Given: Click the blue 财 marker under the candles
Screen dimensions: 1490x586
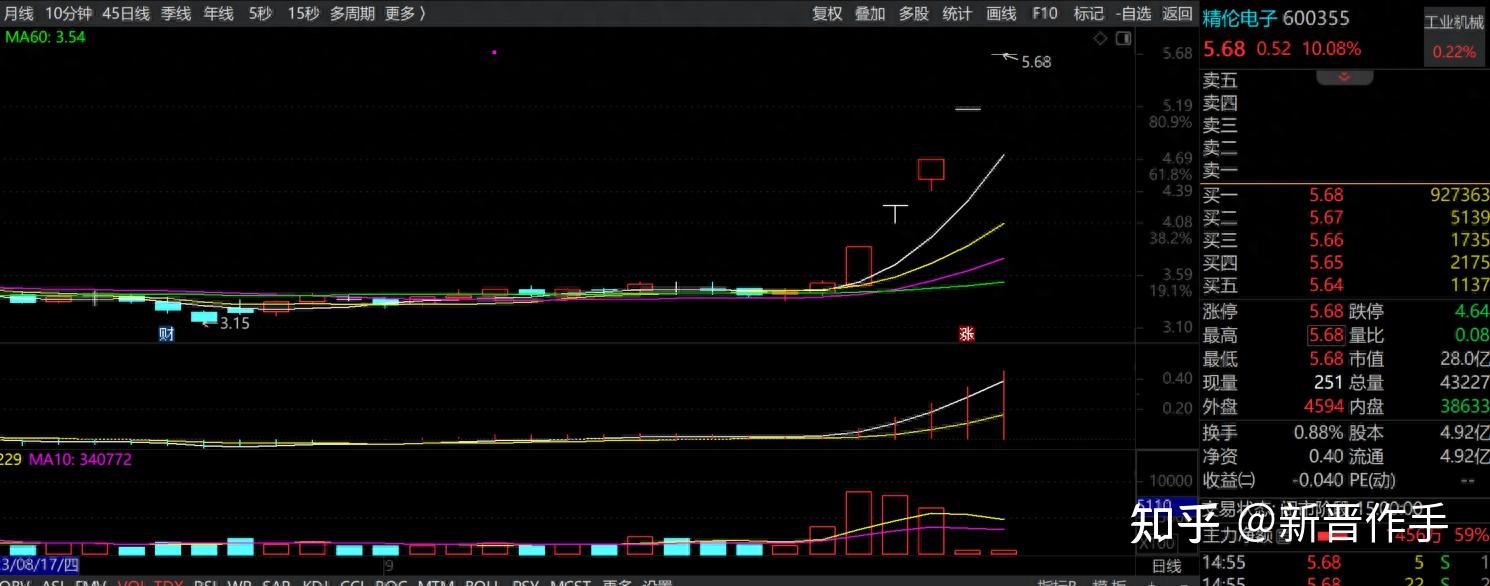Looking at the screenshot, I should (x=167, y=334).
